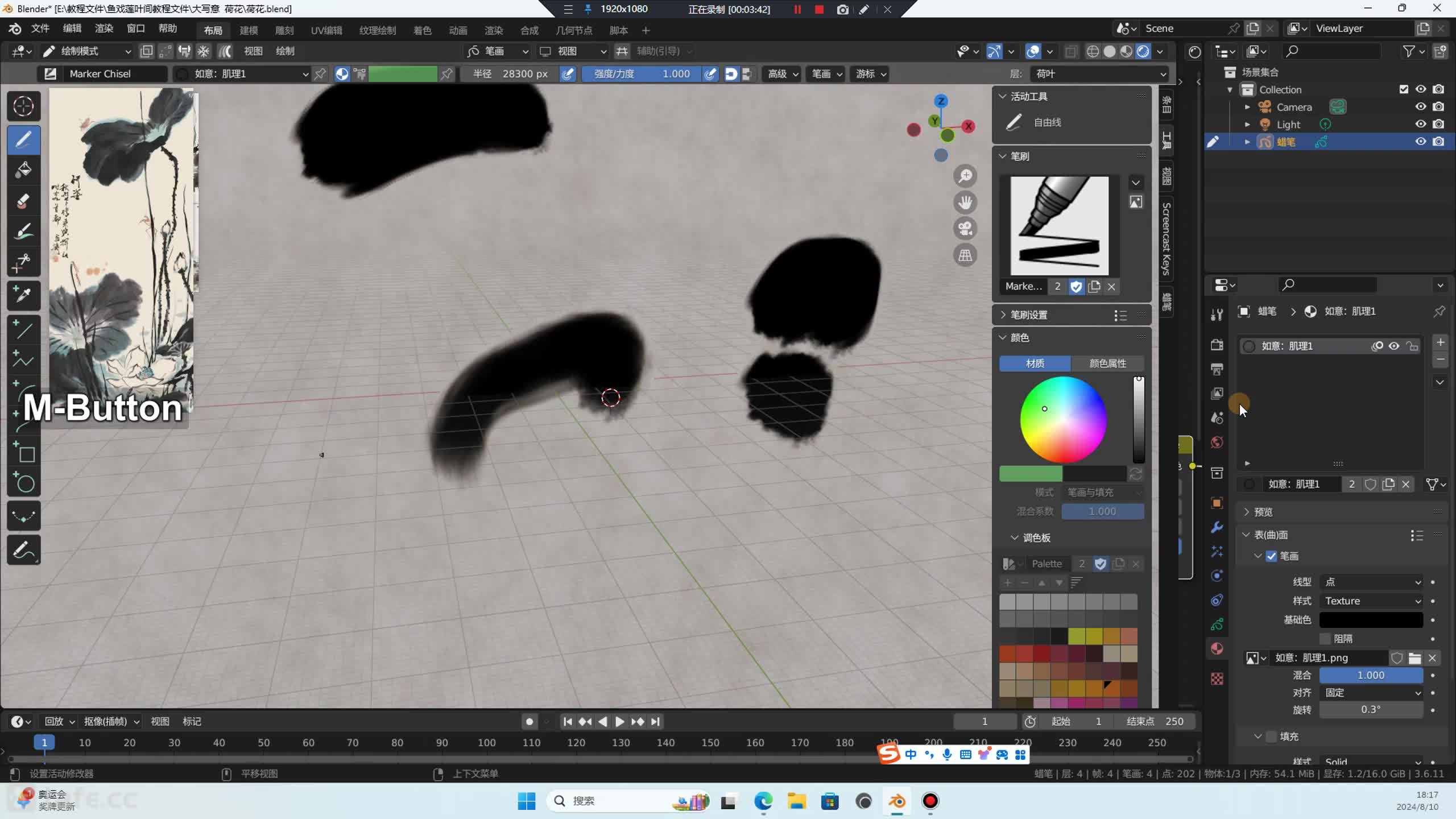This screenshot has width=1456, height=819.
Task: Select the Cutter tool
Action: coord(23,262)
